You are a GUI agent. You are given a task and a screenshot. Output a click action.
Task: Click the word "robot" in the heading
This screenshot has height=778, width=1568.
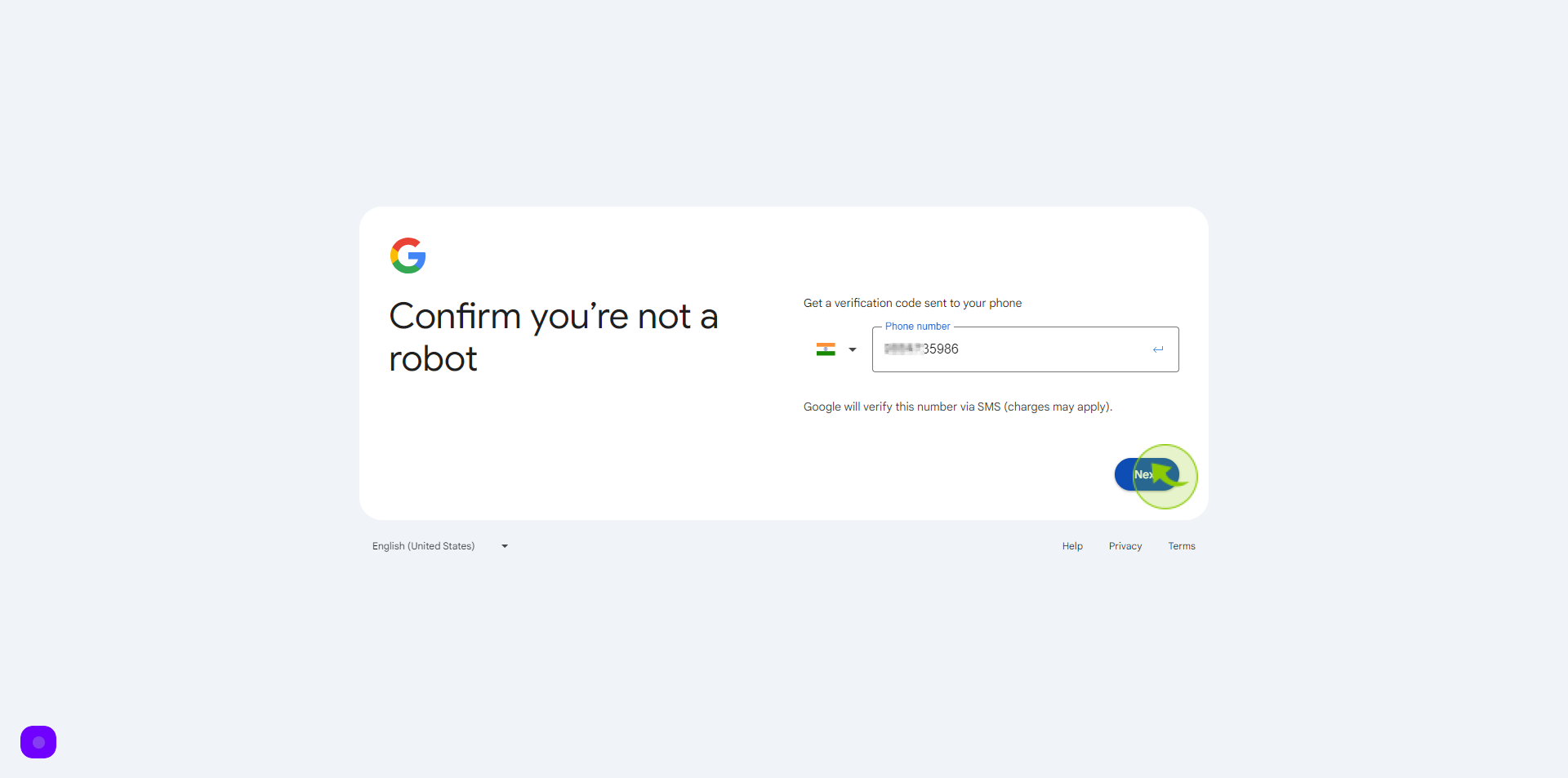(433, 359)
